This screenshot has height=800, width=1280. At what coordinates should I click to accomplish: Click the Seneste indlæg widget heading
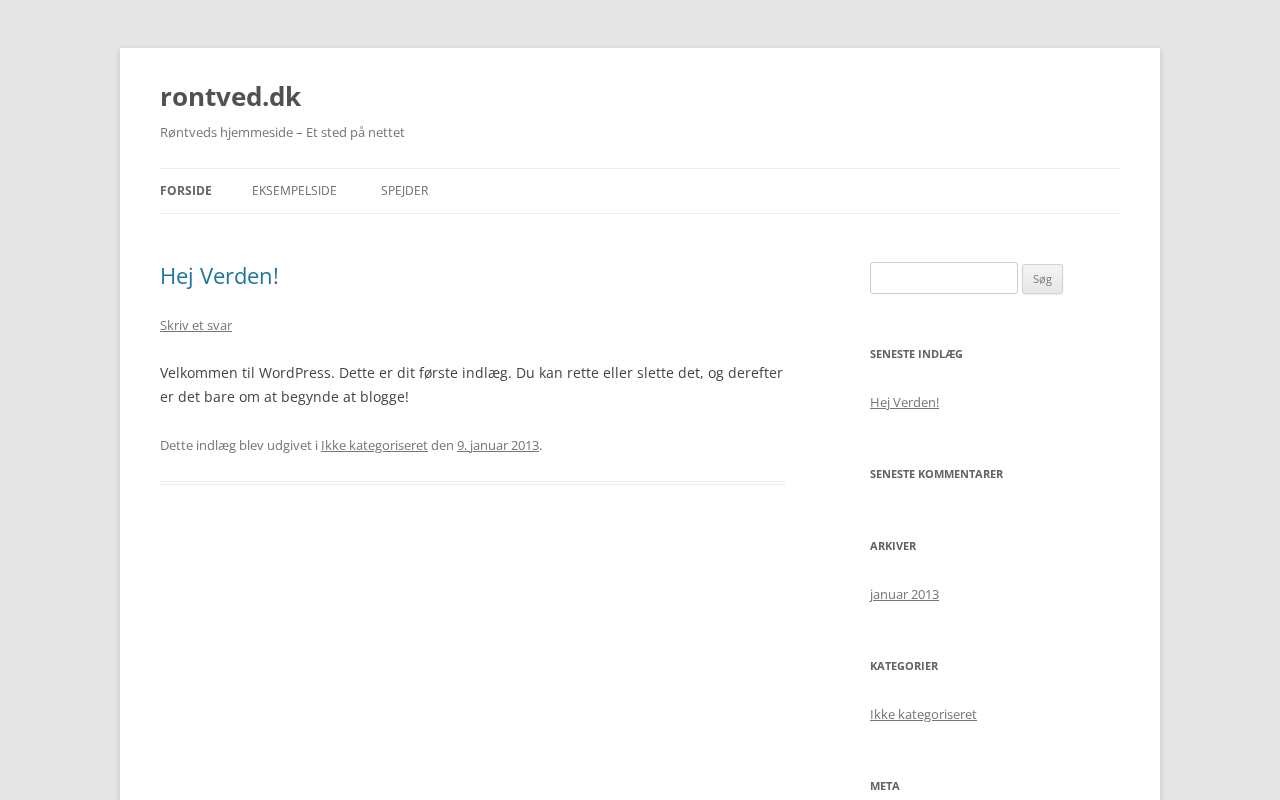916,354
